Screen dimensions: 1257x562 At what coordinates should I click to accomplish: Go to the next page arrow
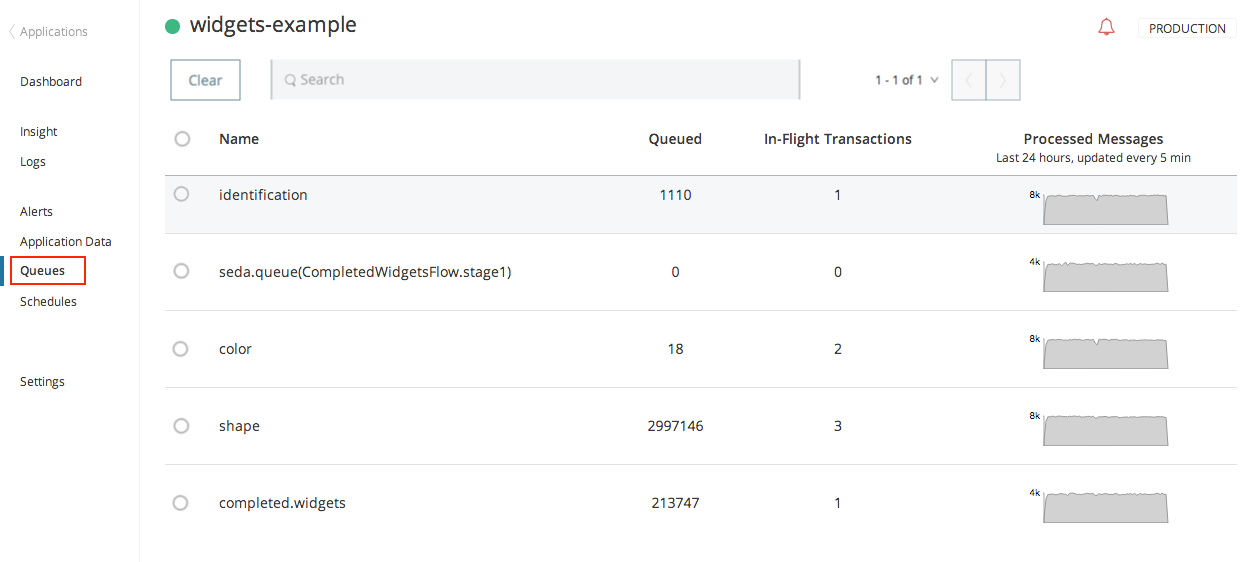click(x=1003, y=80)
